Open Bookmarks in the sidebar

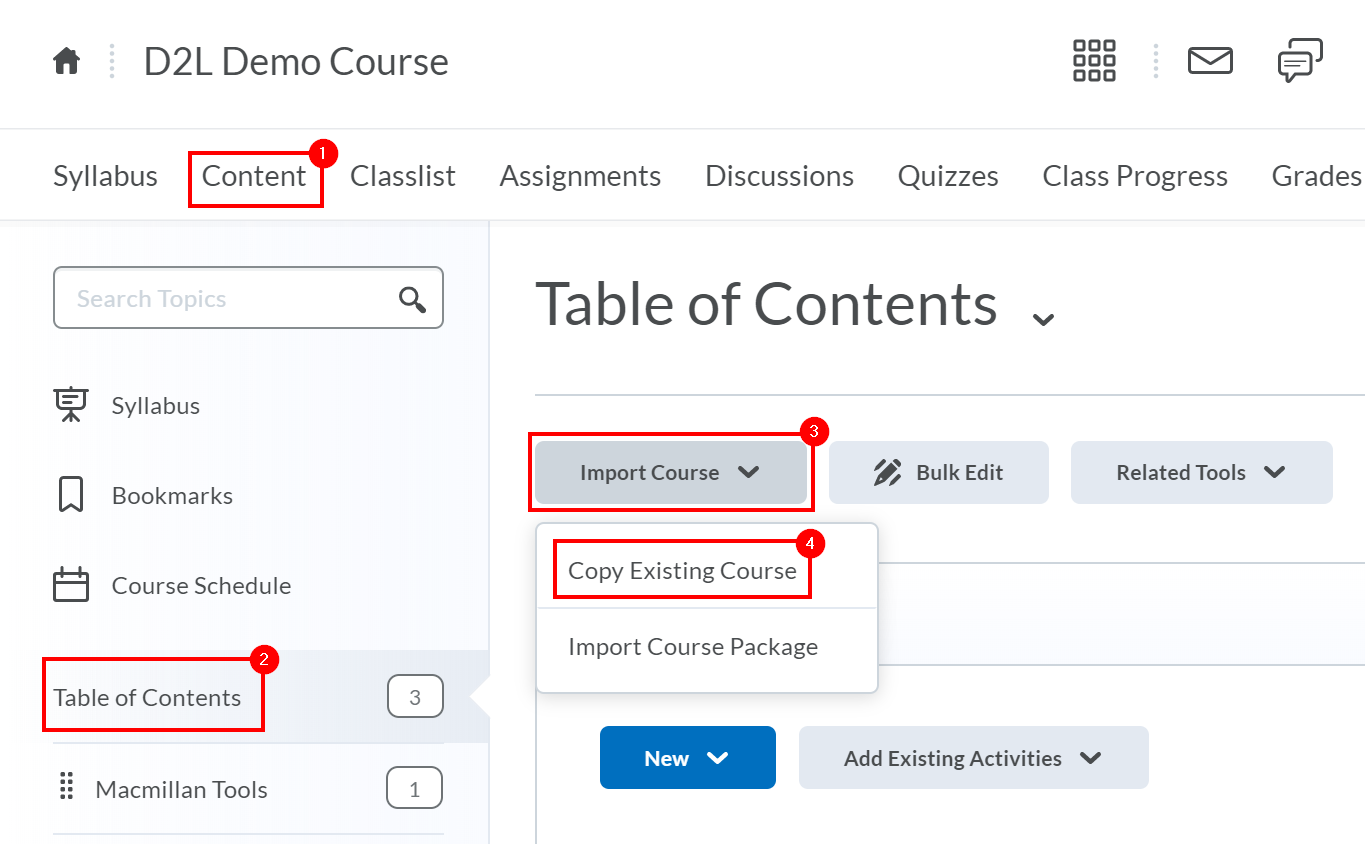pyautogui.click(x=171, y=496)
